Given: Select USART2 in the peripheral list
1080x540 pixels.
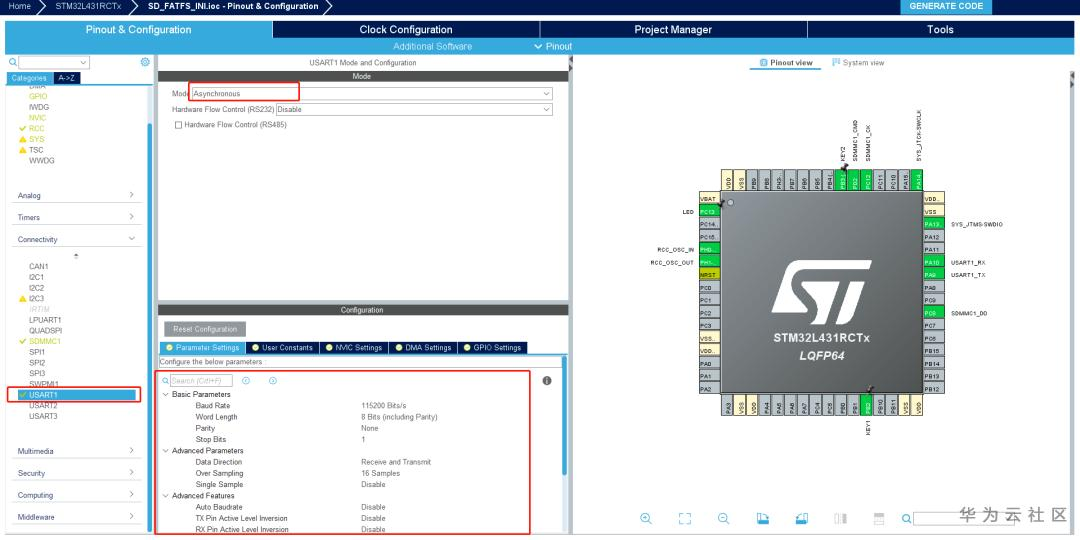Looking at the screenshot, I should coord(43,406).
